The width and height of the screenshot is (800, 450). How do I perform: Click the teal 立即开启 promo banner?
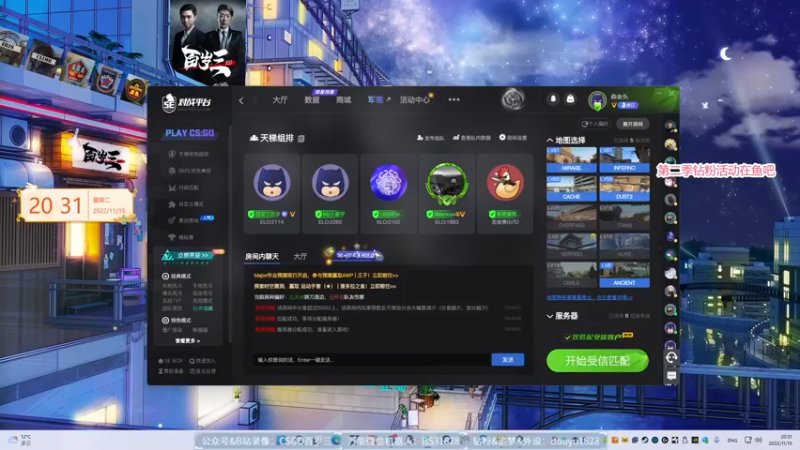[x=190, y=257]
